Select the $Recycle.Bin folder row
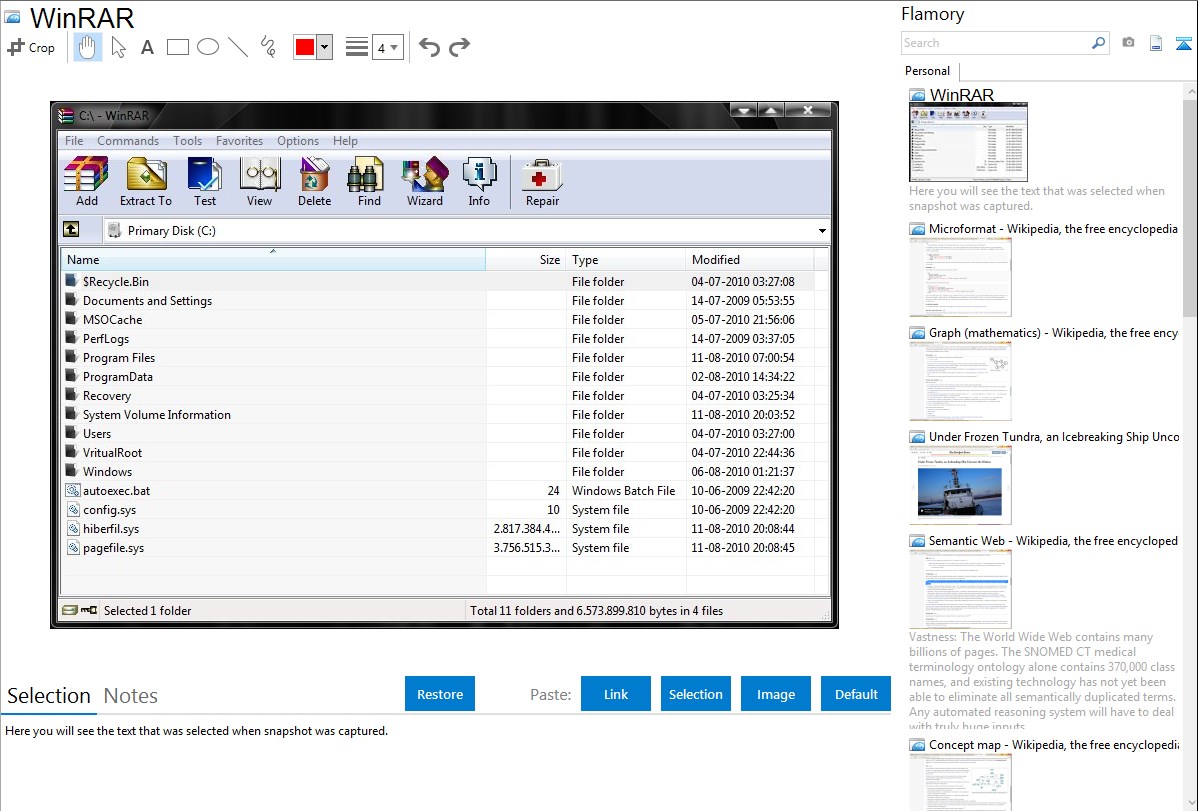The width and height of the screenshot is (1198, 811). [438, 281]
